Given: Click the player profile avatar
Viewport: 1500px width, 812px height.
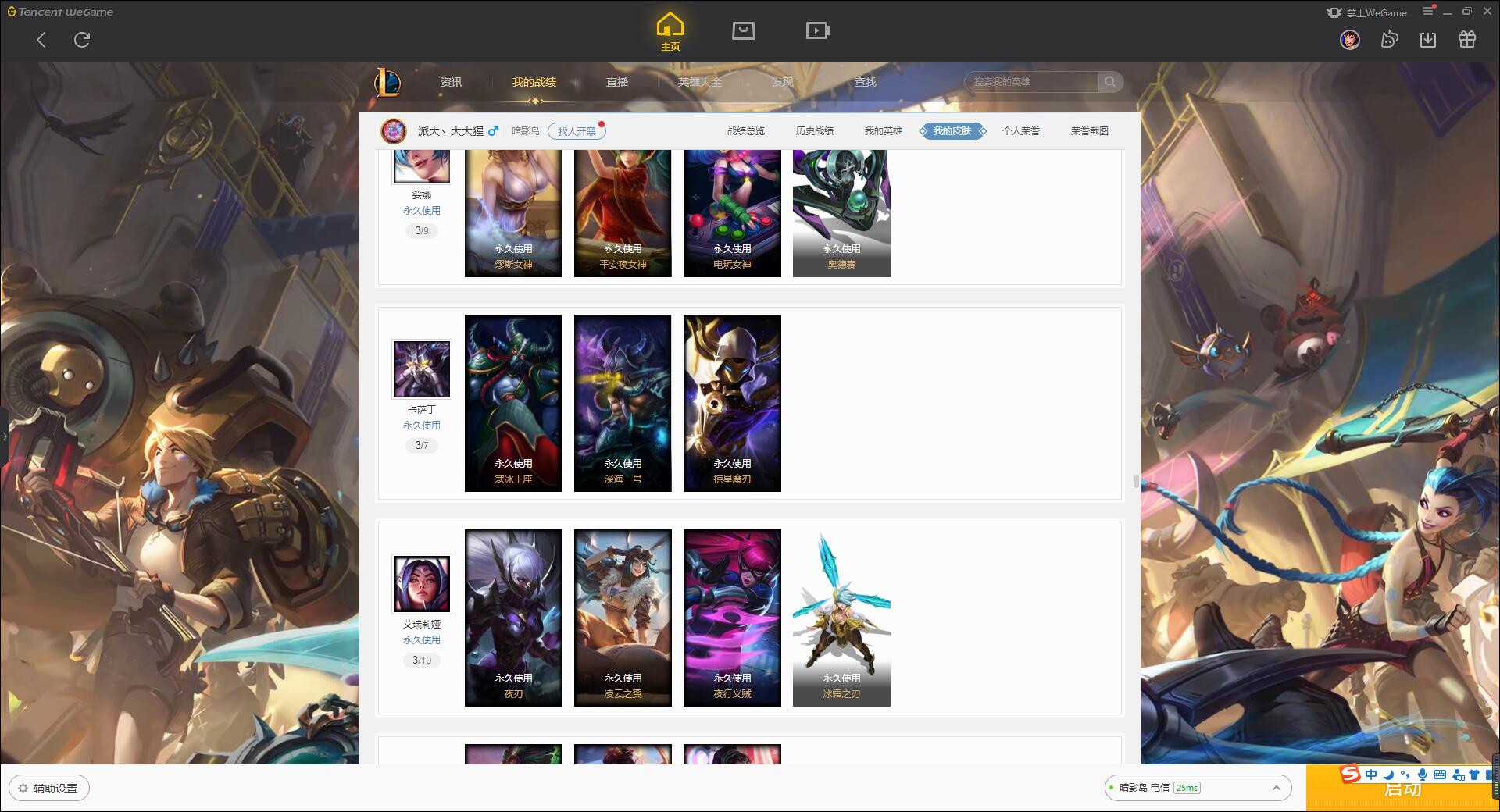Looking at the screenshot, I should (394, 131).
